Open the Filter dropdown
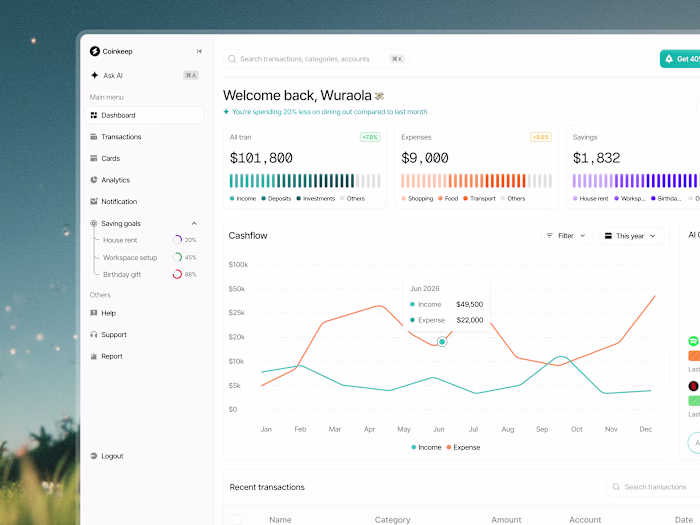This screenshot has width=700, height=525. 567,236
